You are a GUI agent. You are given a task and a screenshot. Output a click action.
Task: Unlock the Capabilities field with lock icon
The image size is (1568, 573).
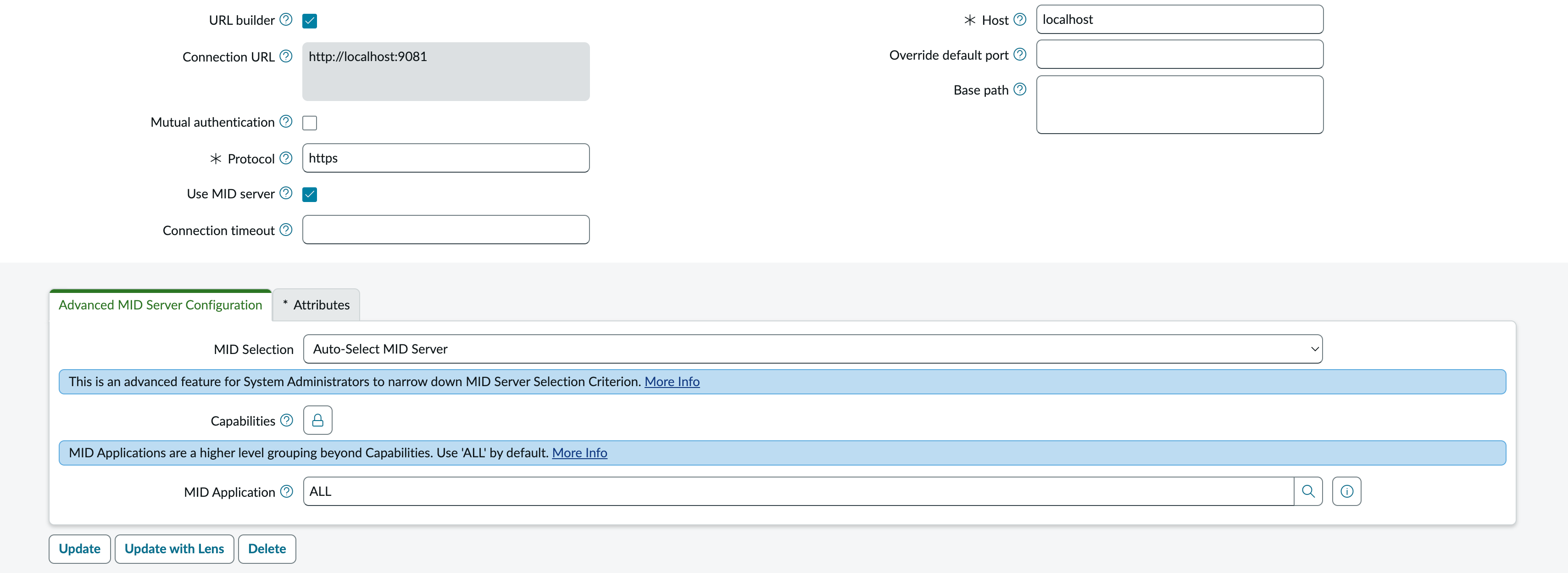tap(318, 420)
